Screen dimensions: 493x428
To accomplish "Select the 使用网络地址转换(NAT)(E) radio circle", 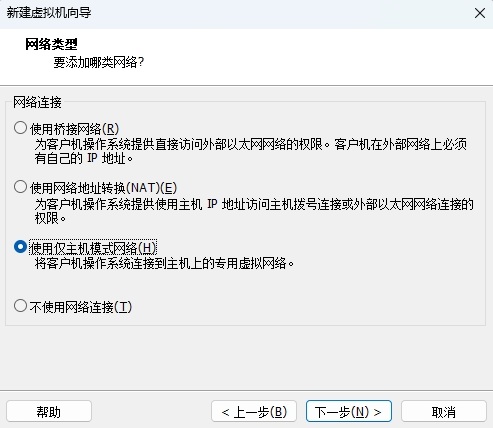I will coord(20,187).
